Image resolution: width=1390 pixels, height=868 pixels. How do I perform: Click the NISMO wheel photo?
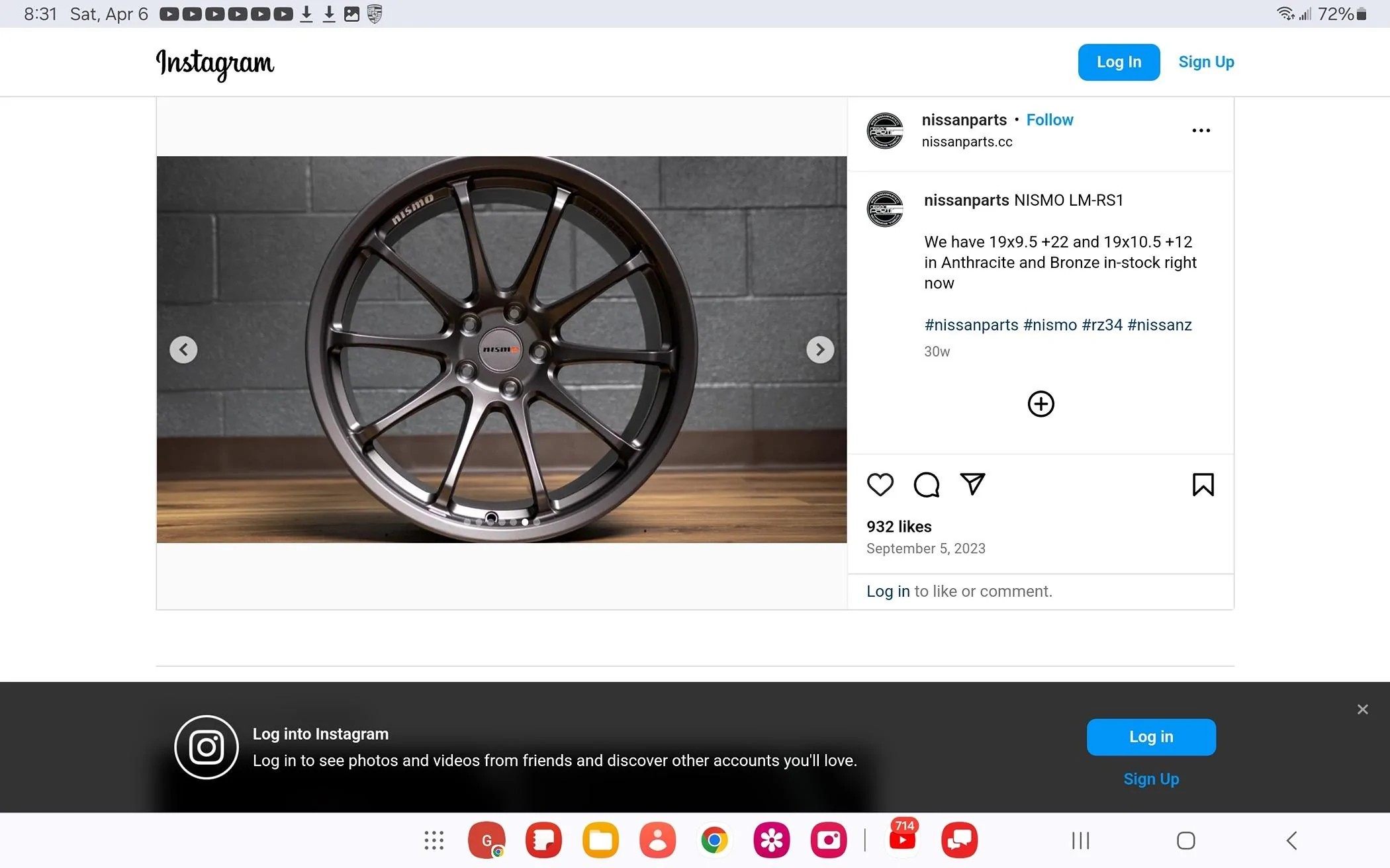502,349
